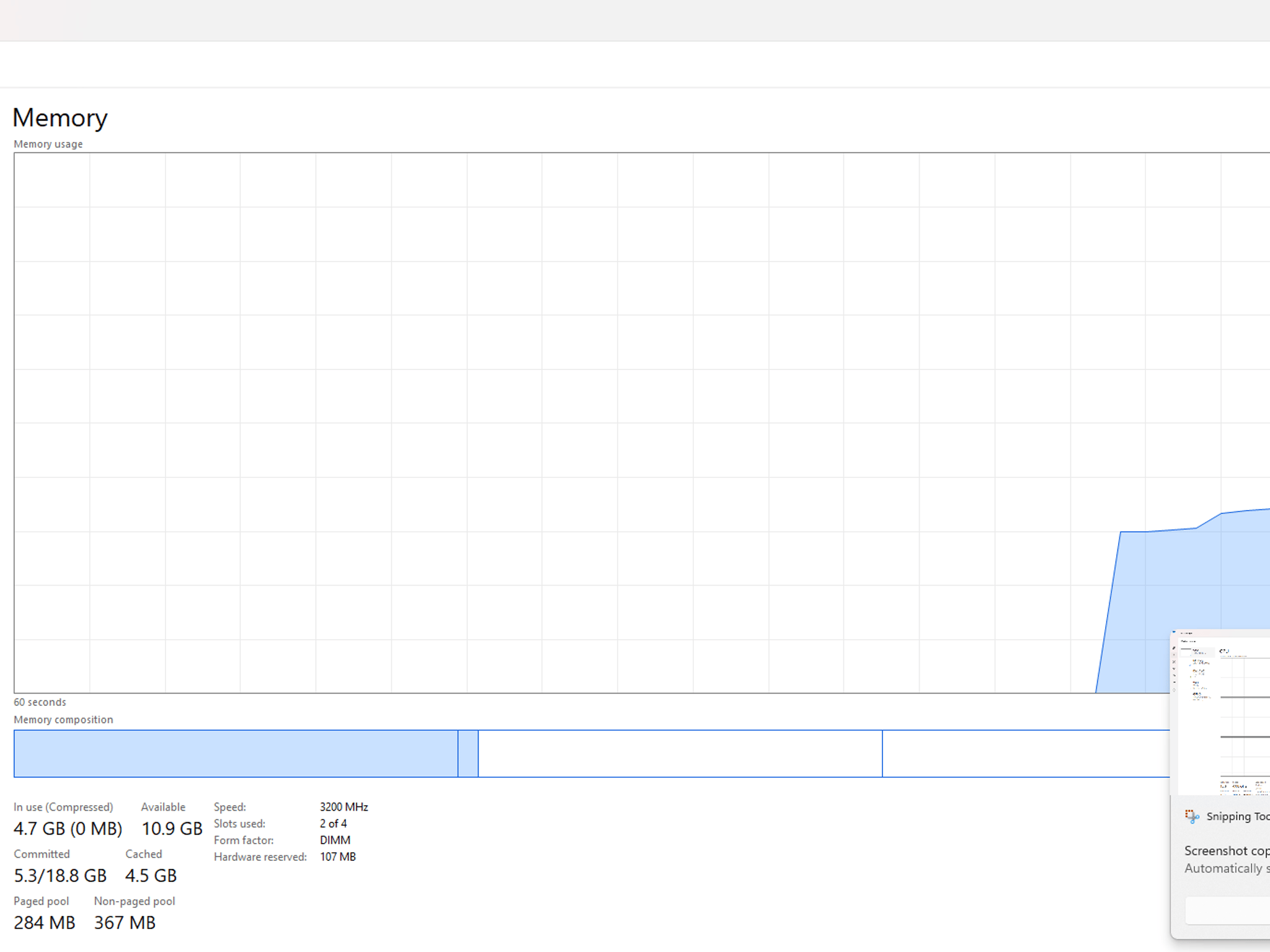Image resolution: width=1270 pixels, height=952 pixels.
Task: Click the 'Screenshot copied' notification message
Action: point(1227,851)
